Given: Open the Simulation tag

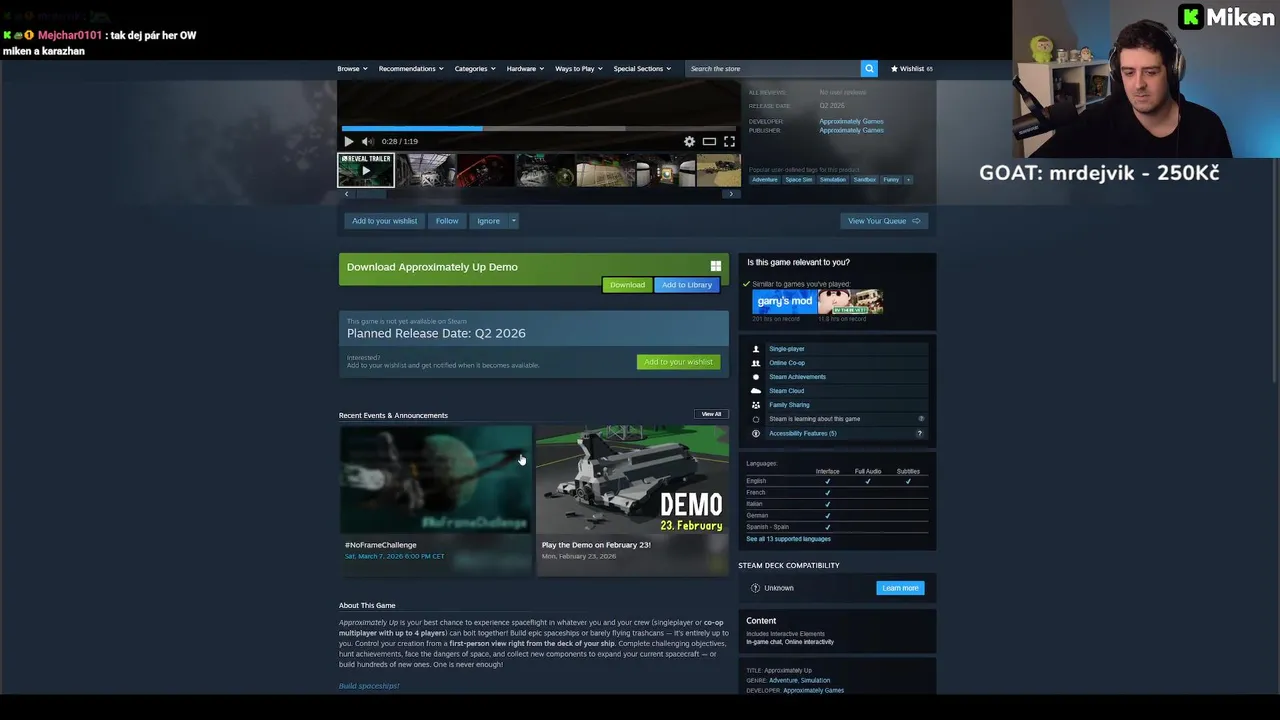Looking at the screenshot, I should 832,180.
